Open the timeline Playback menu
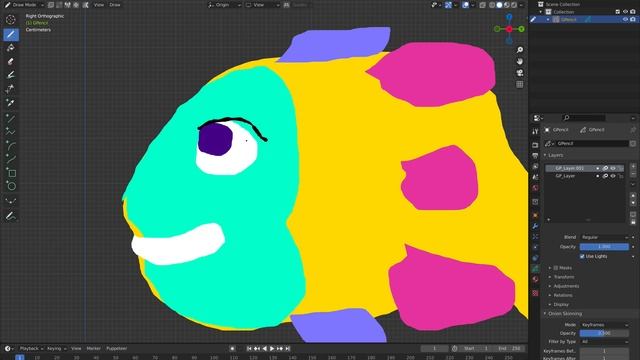Screen dimensions: 640x360 31,349
